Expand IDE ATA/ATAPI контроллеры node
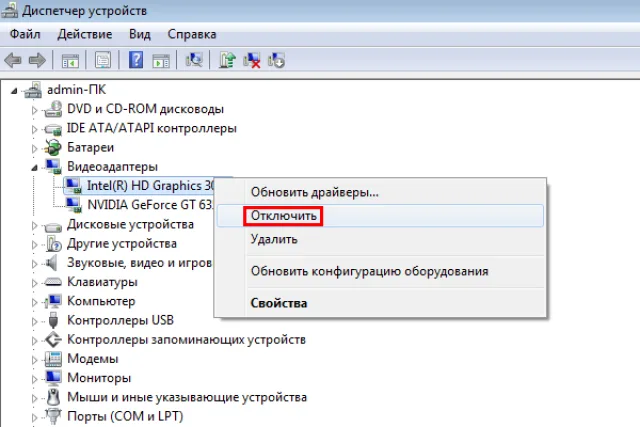Screen dimensions: 640x427 coord(34,129)
